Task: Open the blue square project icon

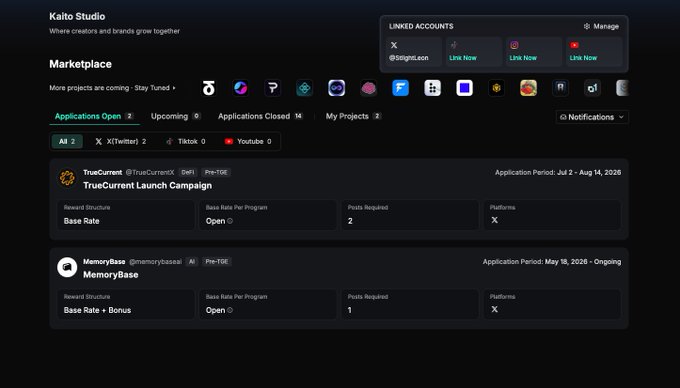Action: (x=464, y=88)
